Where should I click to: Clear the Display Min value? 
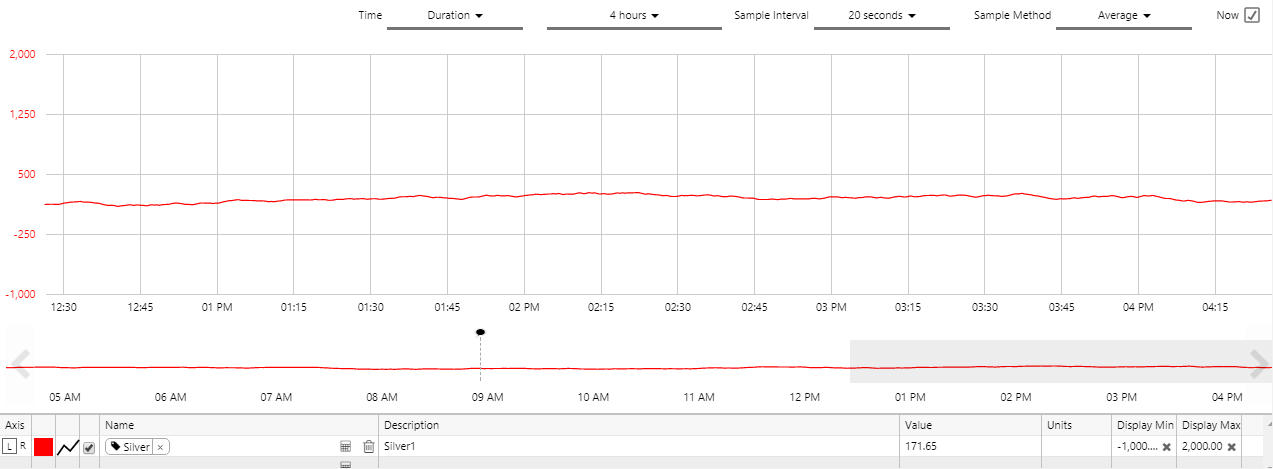point(1166,447)
